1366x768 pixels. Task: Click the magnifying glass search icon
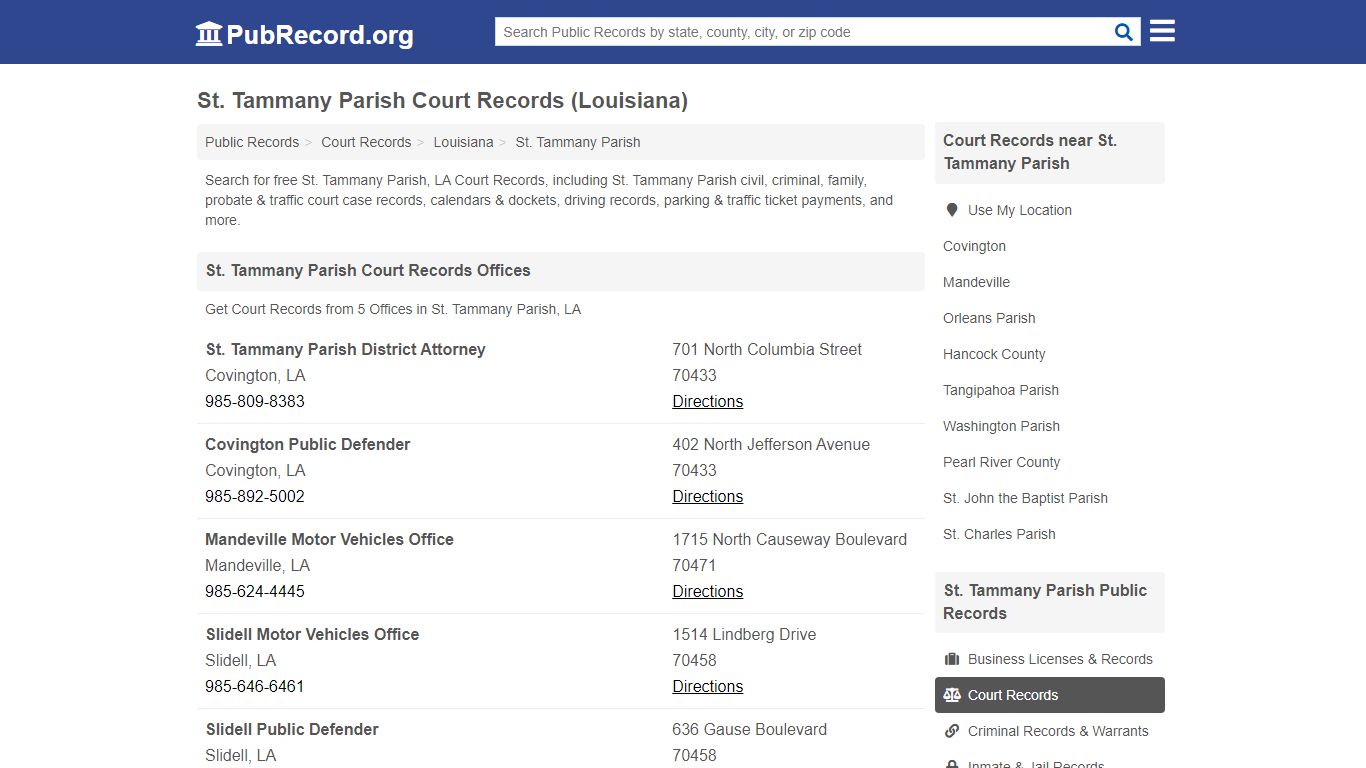coord(1124,32)
